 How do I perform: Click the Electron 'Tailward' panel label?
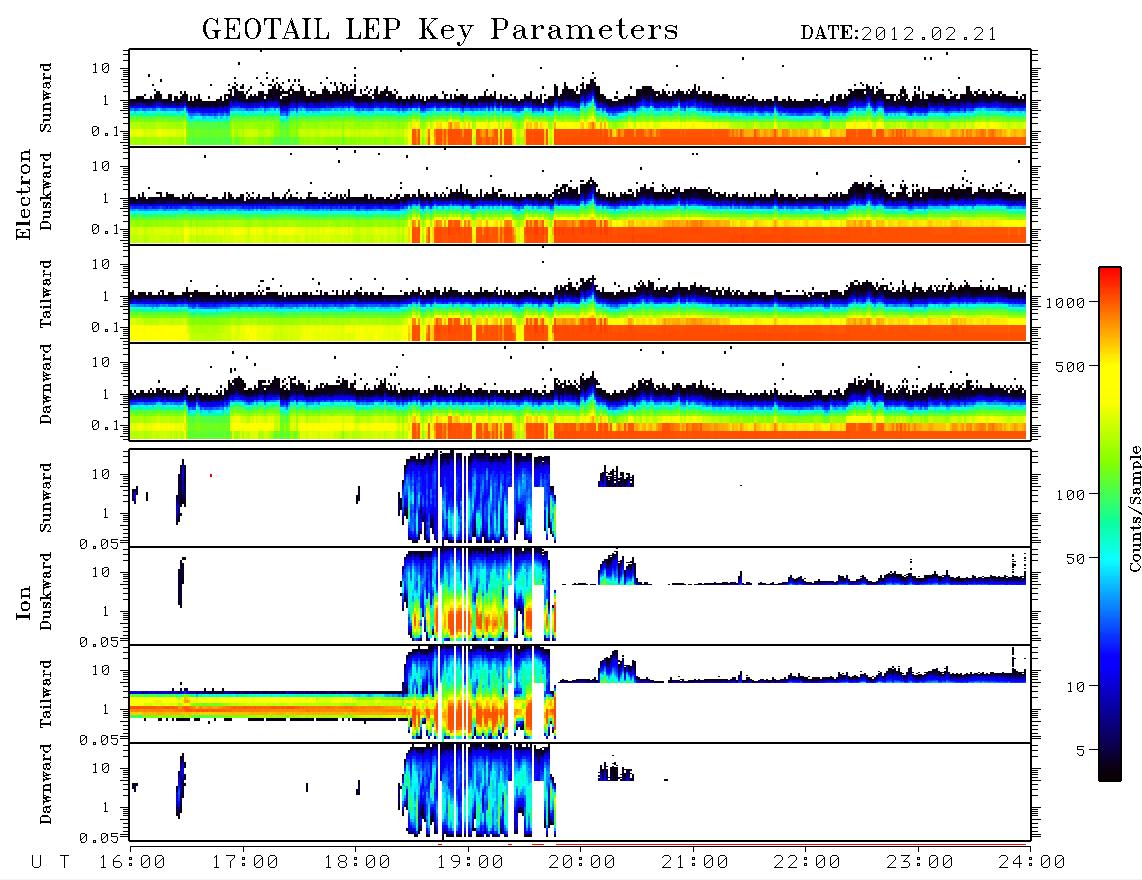(x=46, y=294)
